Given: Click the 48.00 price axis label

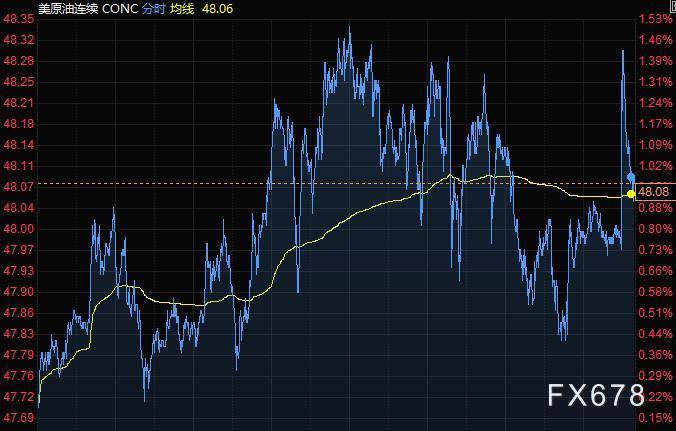Looking at the screenshot, I should coord(20,229).
